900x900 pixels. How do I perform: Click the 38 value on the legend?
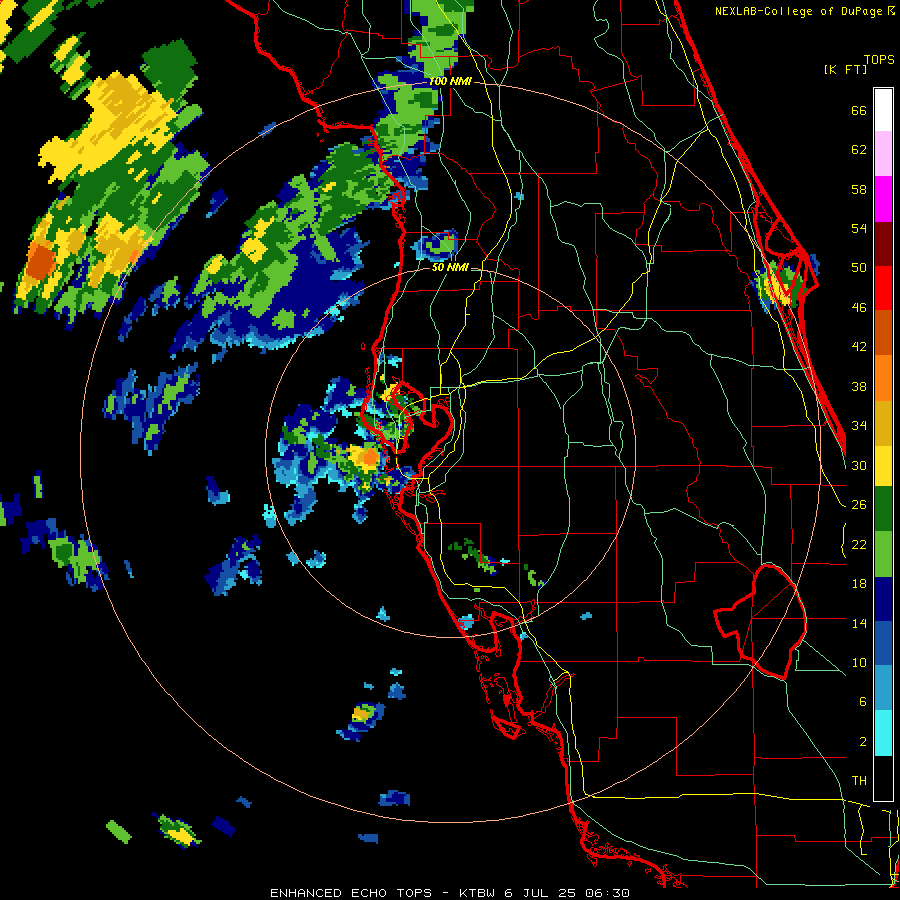coord(859,386)
